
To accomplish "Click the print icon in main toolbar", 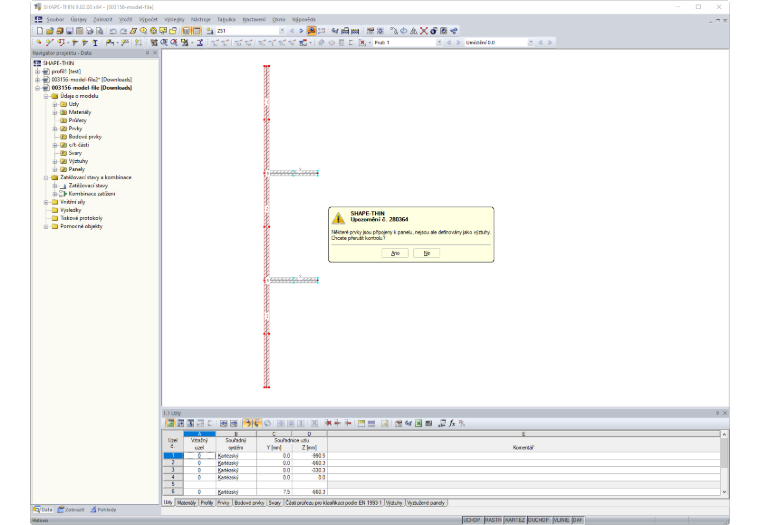I will point(89,31).
